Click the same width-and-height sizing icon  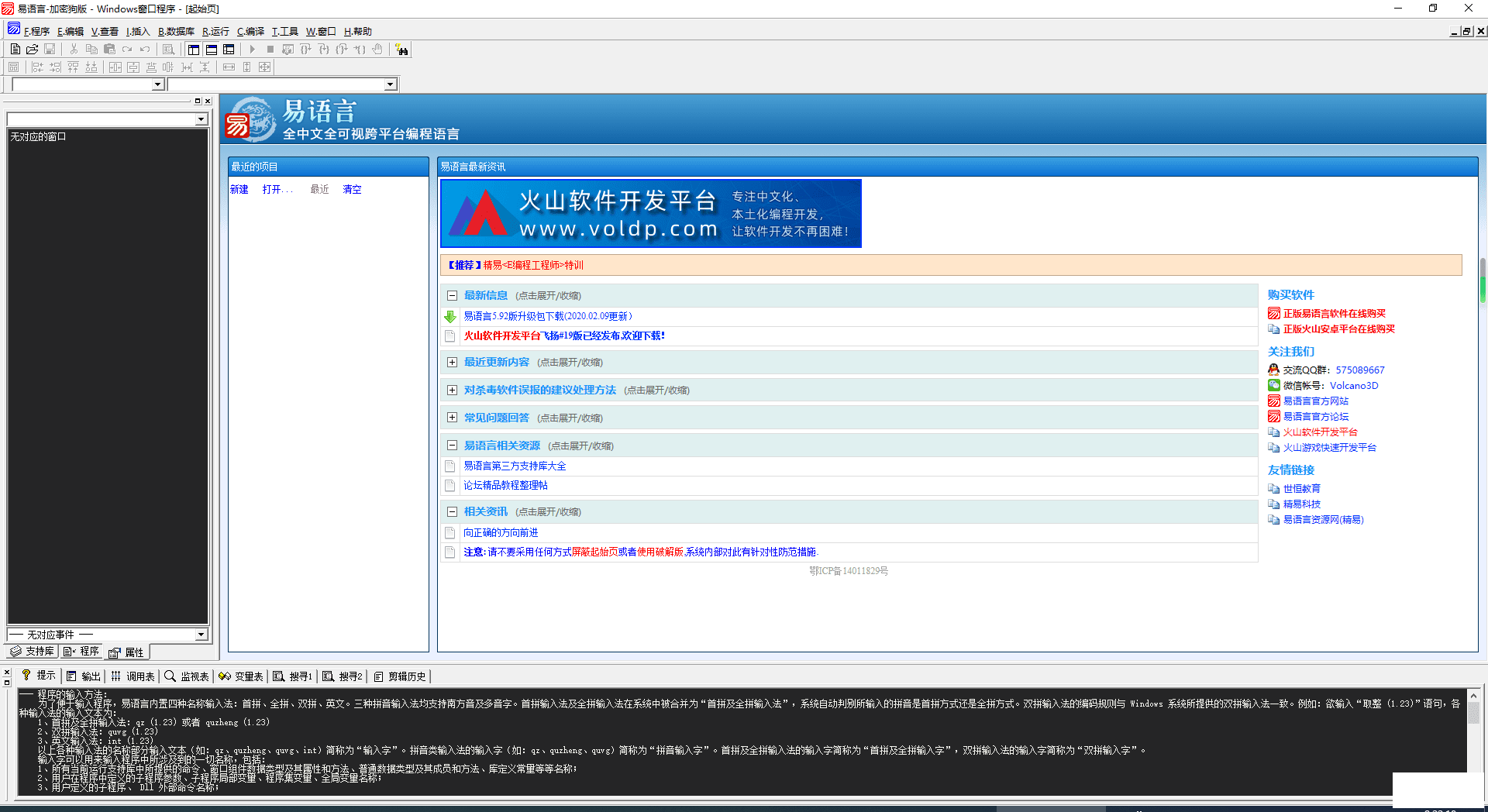pos(264,67)
